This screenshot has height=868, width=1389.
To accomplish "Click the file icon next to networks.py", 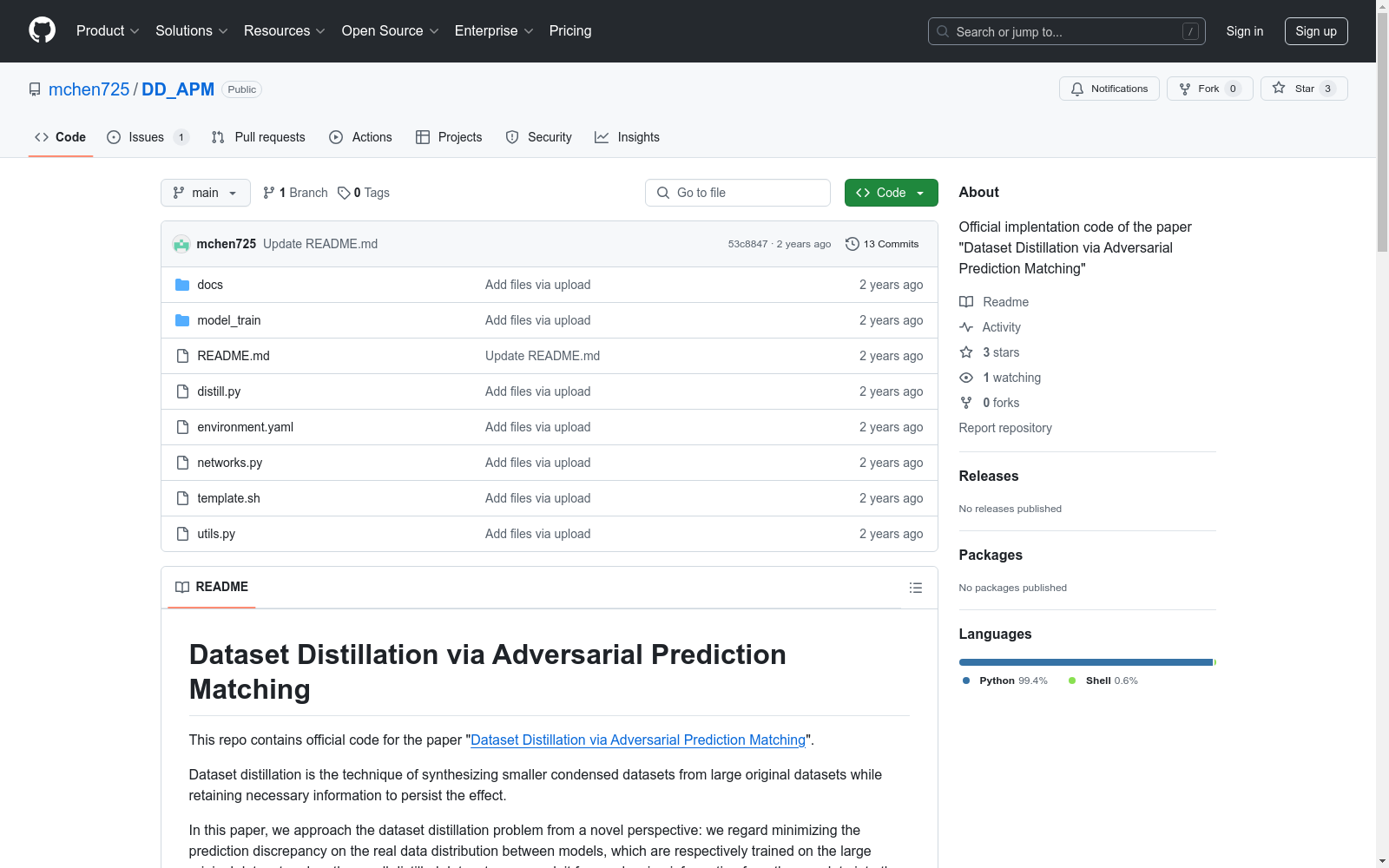I will pyautogui.click(x=182, y=463).
